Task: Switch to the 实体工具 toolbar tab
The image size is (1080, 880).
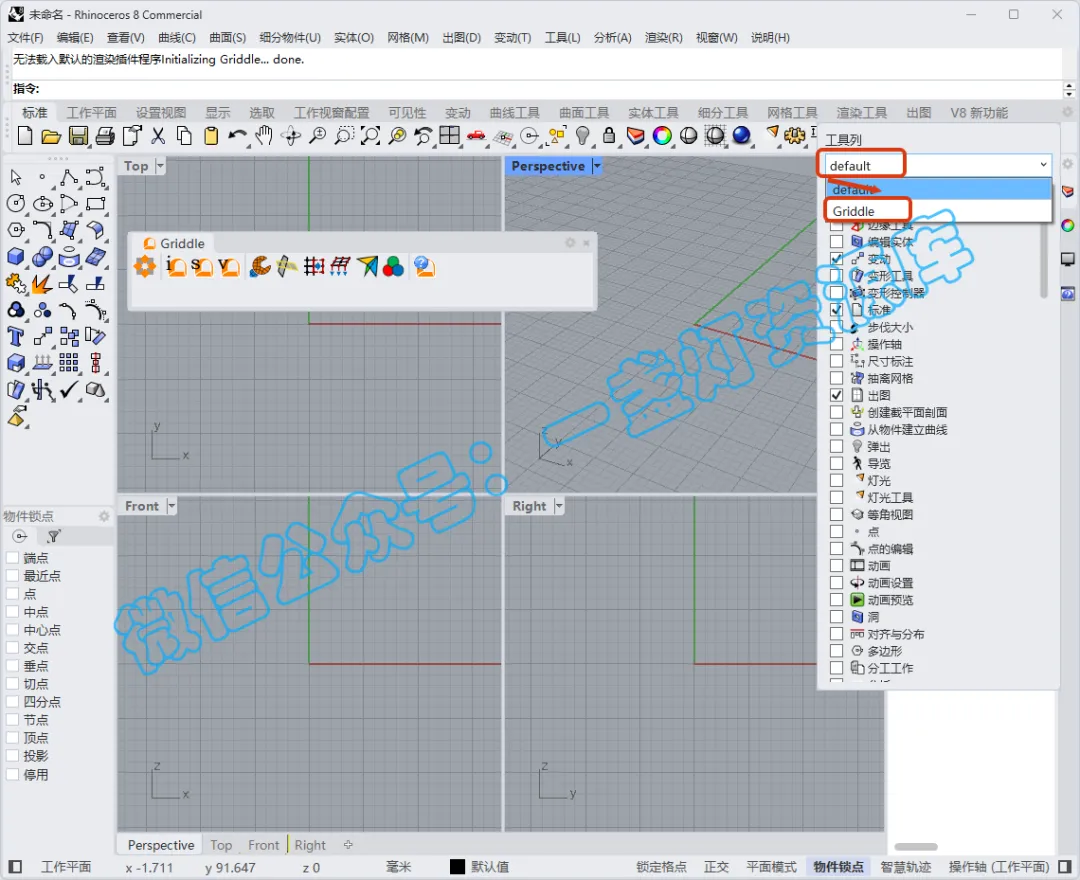Action: click(x=653, y=113)
